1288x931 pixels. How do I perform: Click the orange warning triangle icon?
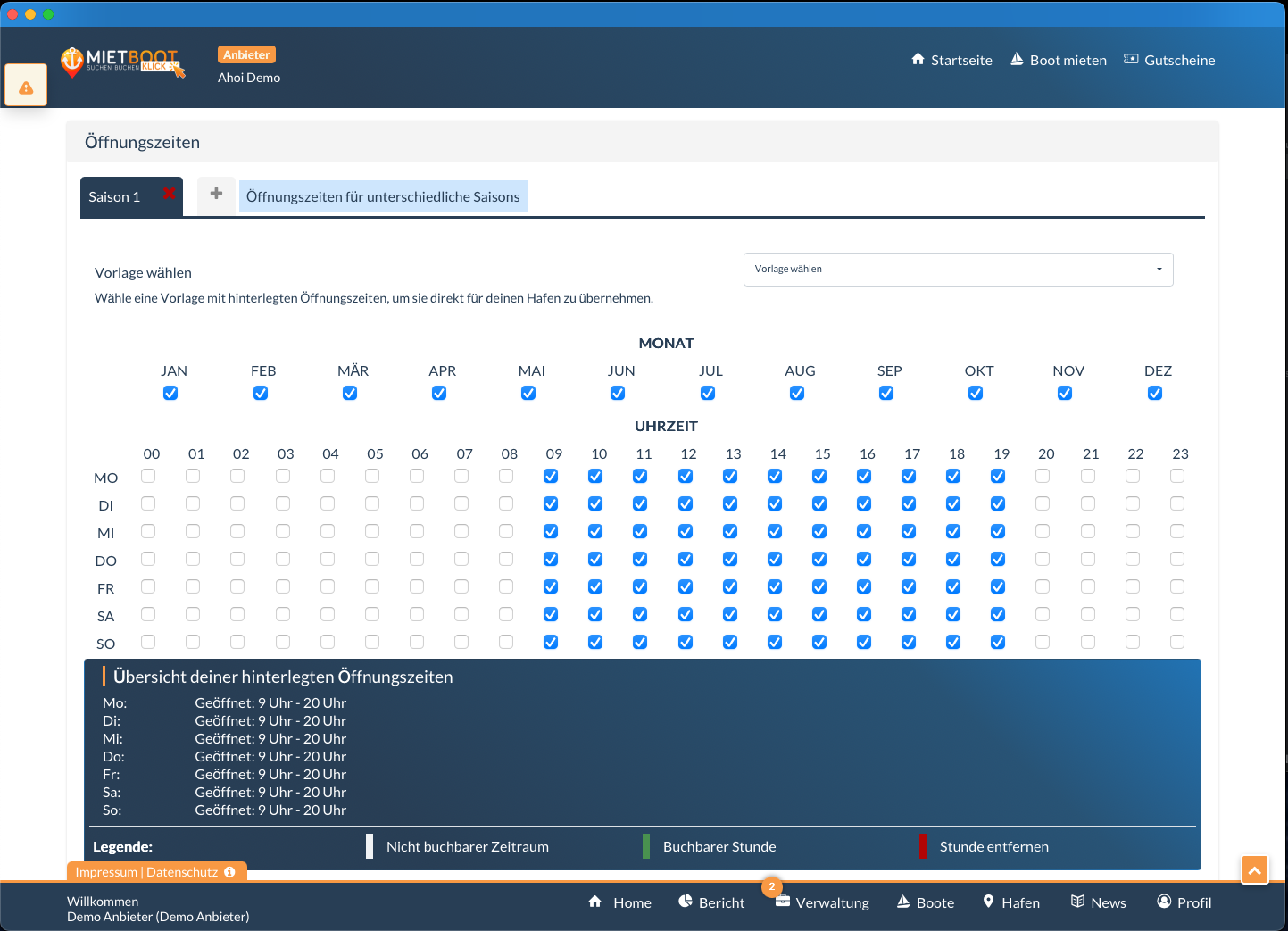[26, 87]
